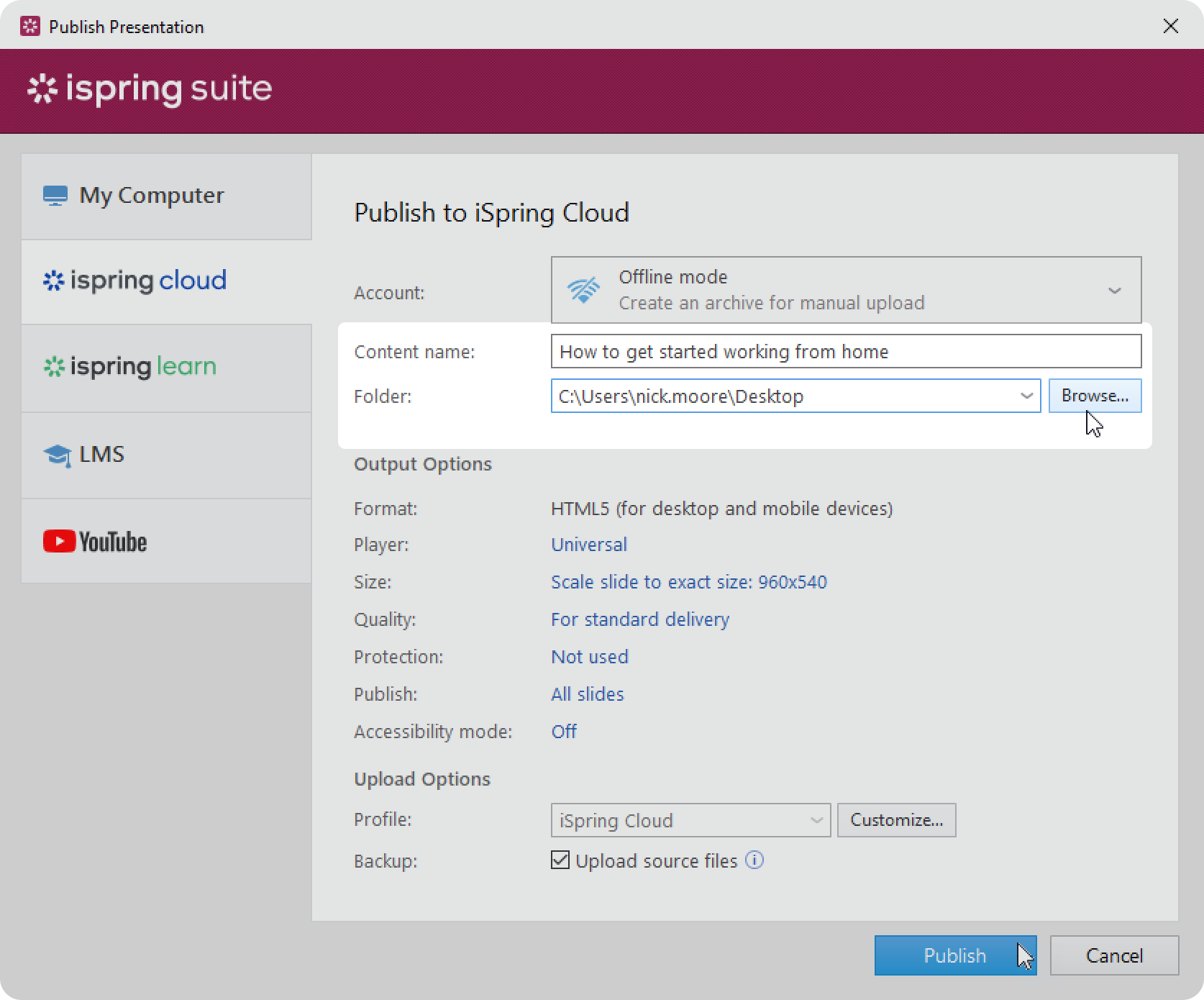
Task: Click the Cancel button
Action: [1114, 955]
